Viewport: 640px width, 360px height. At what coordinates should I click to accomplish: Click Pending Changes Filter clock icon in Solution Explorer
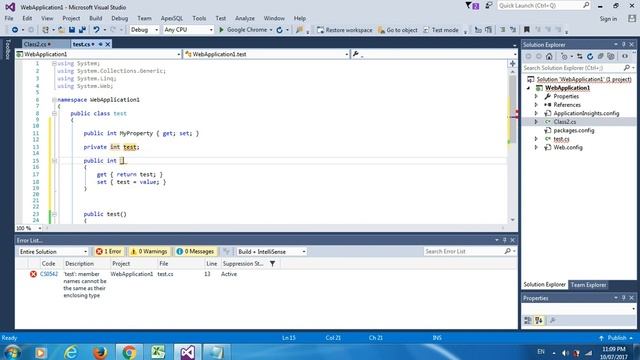[x=564, y=56]
